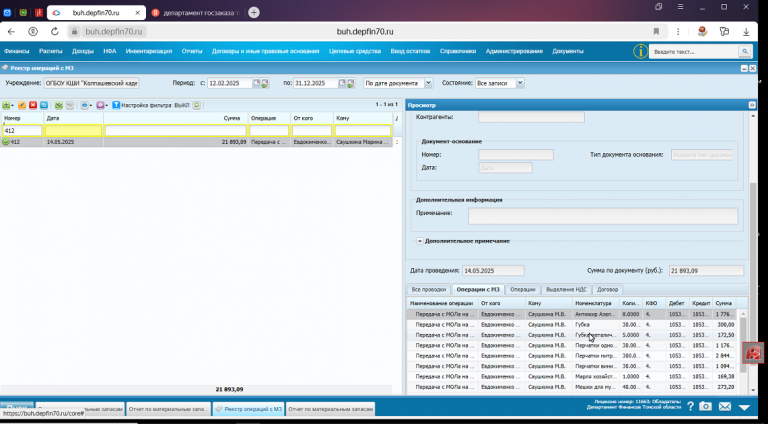This screenshot has height=424, width=768.
Task: Open a new browser tab
Action: click(x=254, y=13)
